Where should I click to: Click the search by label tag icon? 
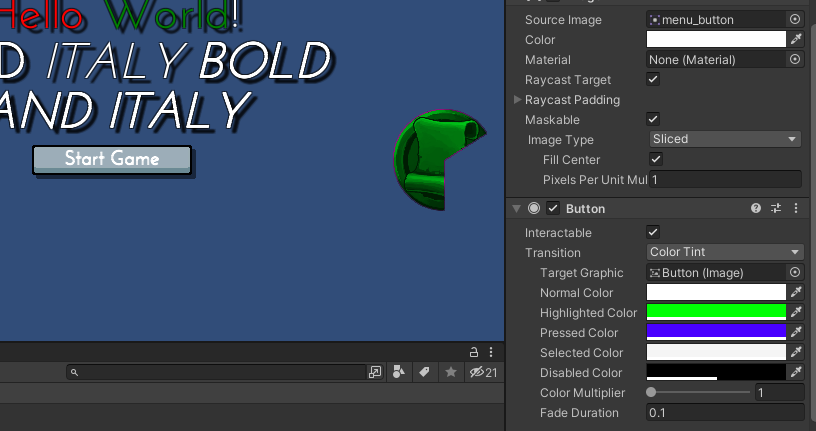click(424, 372)
